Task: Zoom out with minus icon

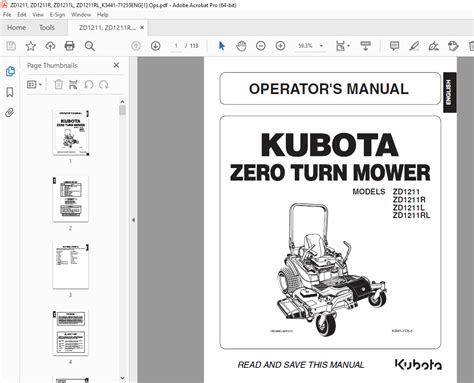Action: [261, 46]
